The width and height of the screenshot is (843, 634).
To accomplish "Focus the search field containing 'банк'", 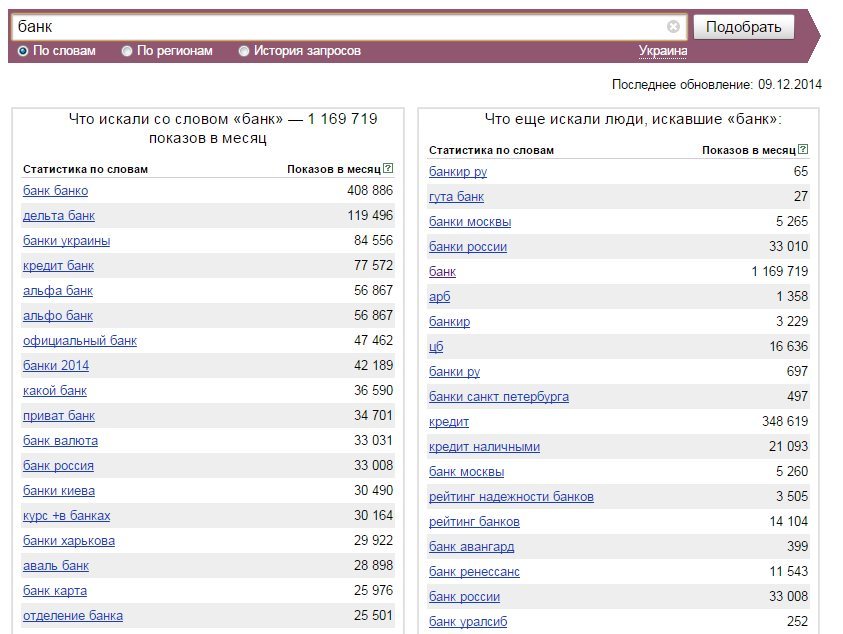I will (x=339, y=26).
